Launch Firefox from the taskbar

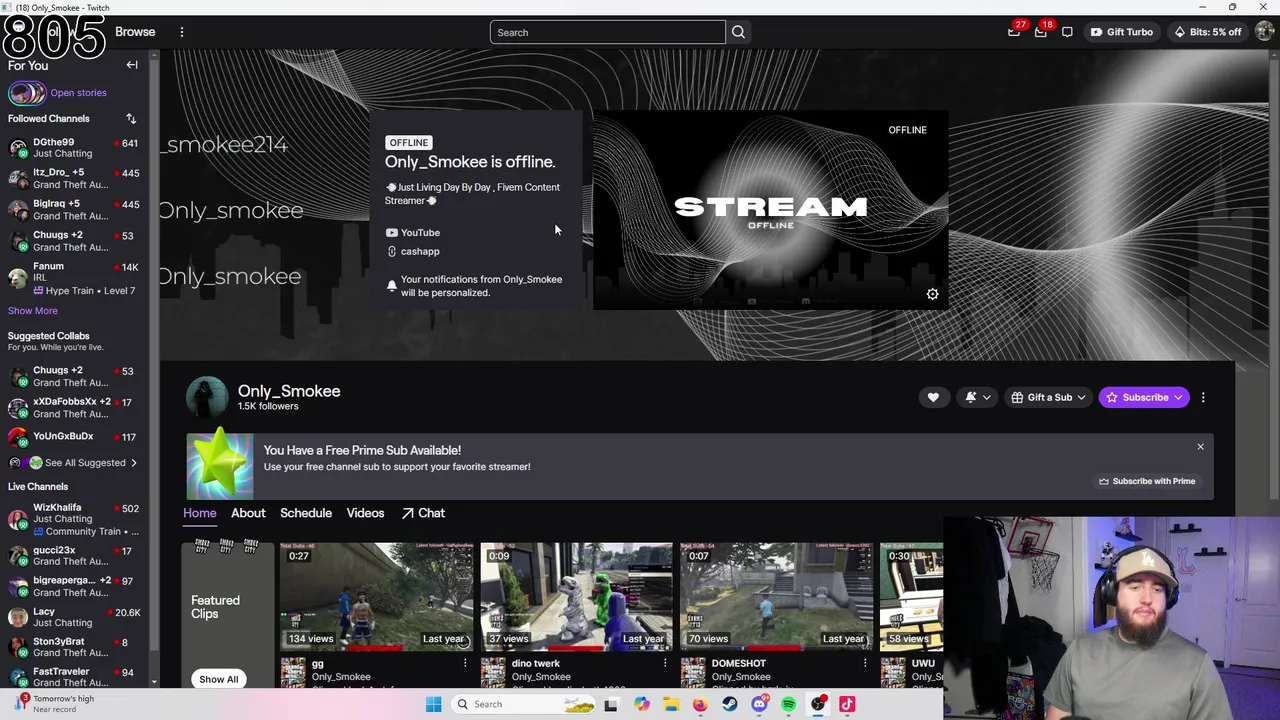pos(700,704)
